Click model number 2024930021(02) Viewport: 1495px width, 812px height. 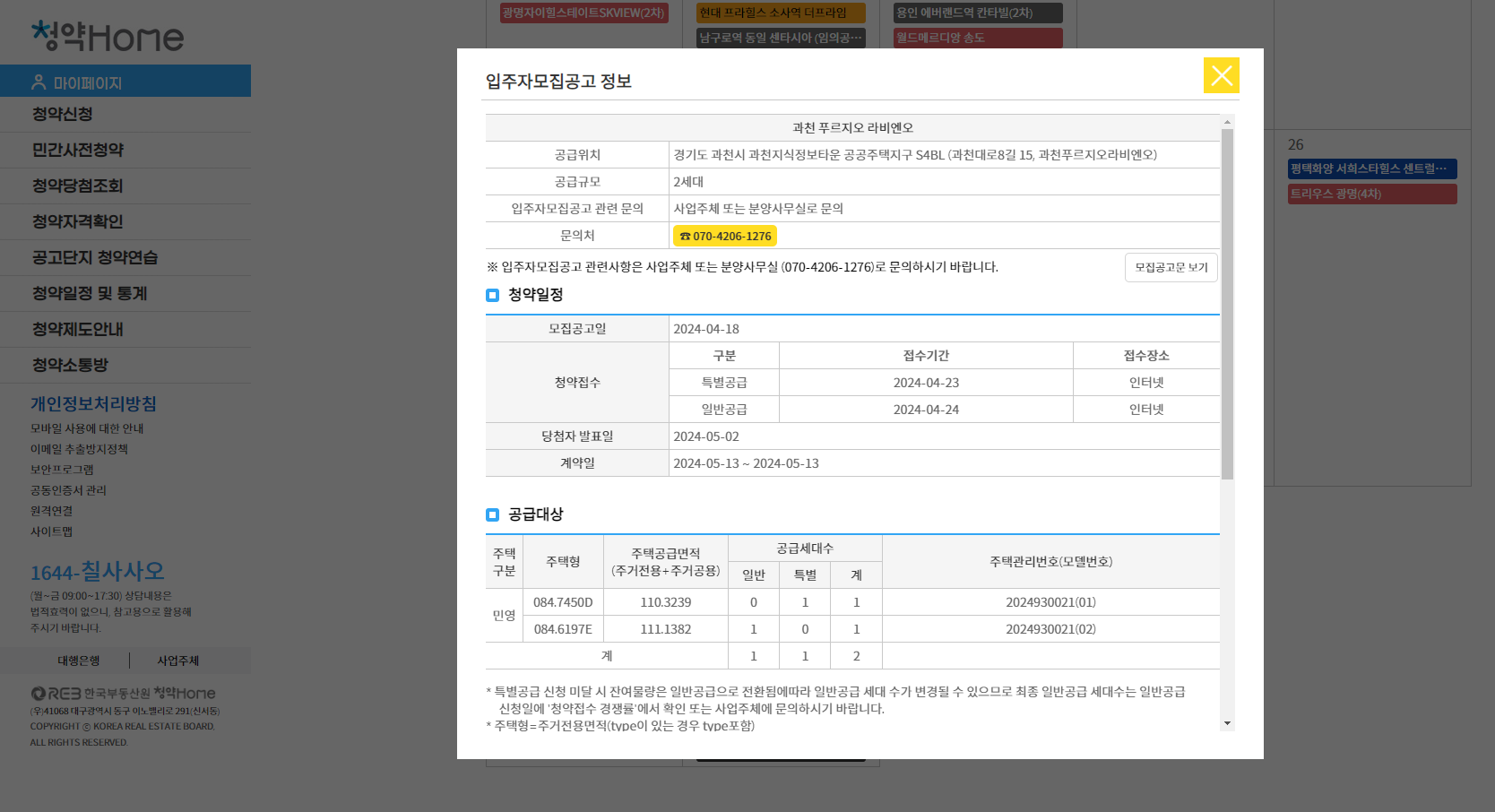click(x=1050, y=629)
